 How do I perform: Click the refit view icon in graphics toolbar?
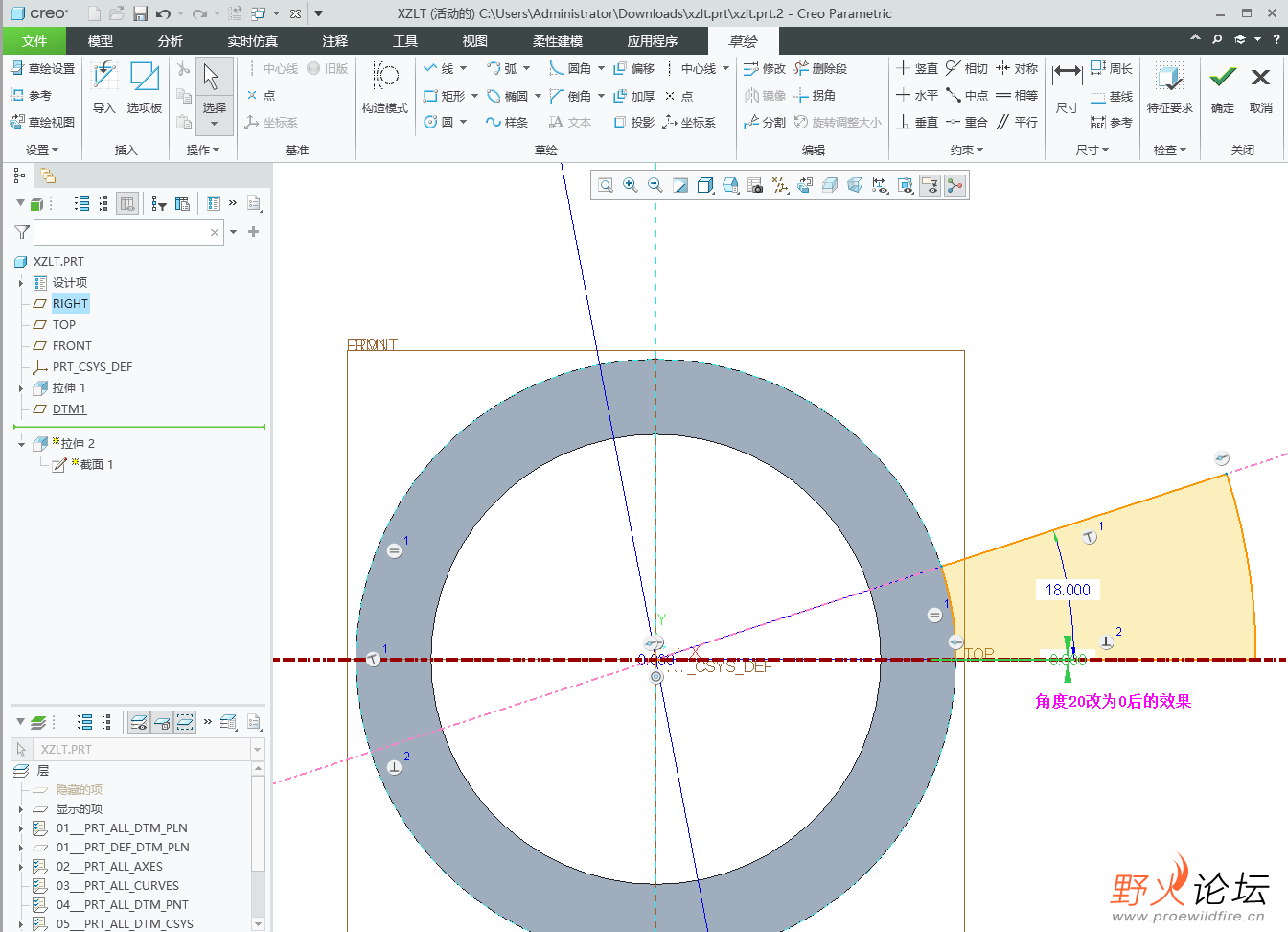(x=606, y=185)
